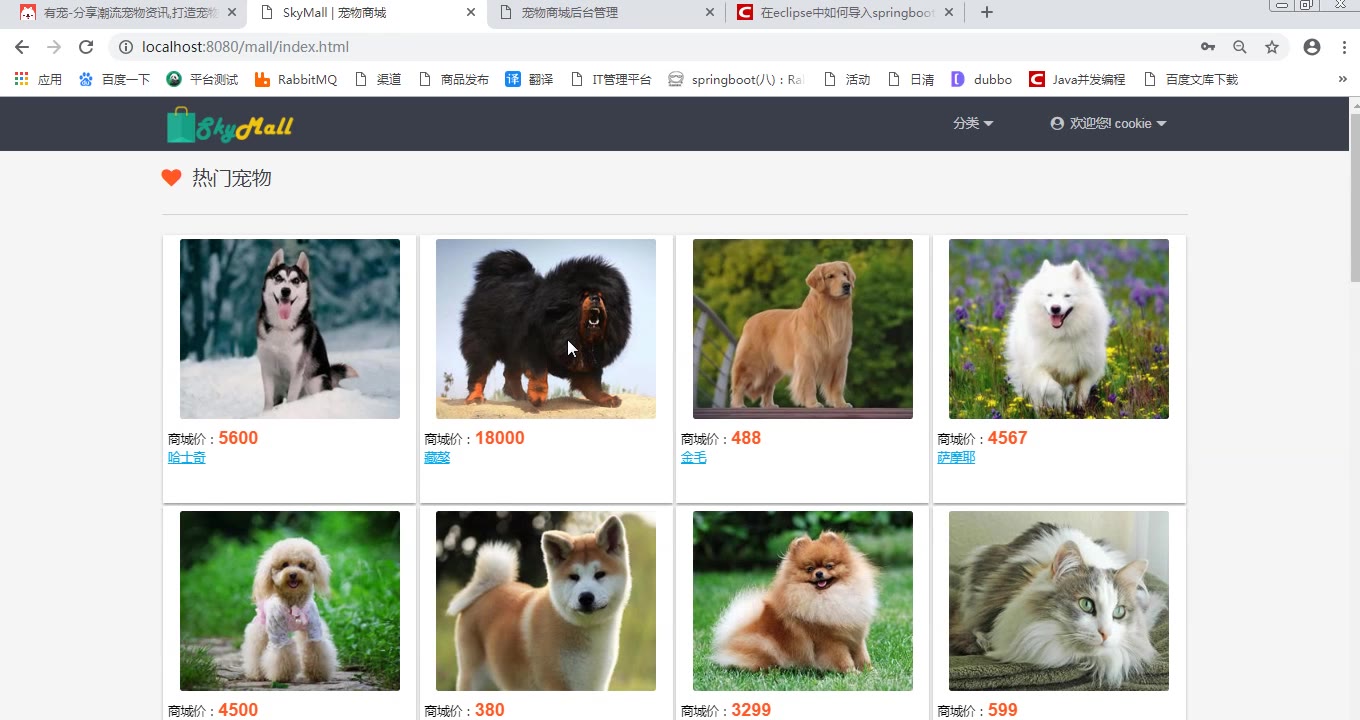Click the 热门宠物 section heading

click(232, 178)
